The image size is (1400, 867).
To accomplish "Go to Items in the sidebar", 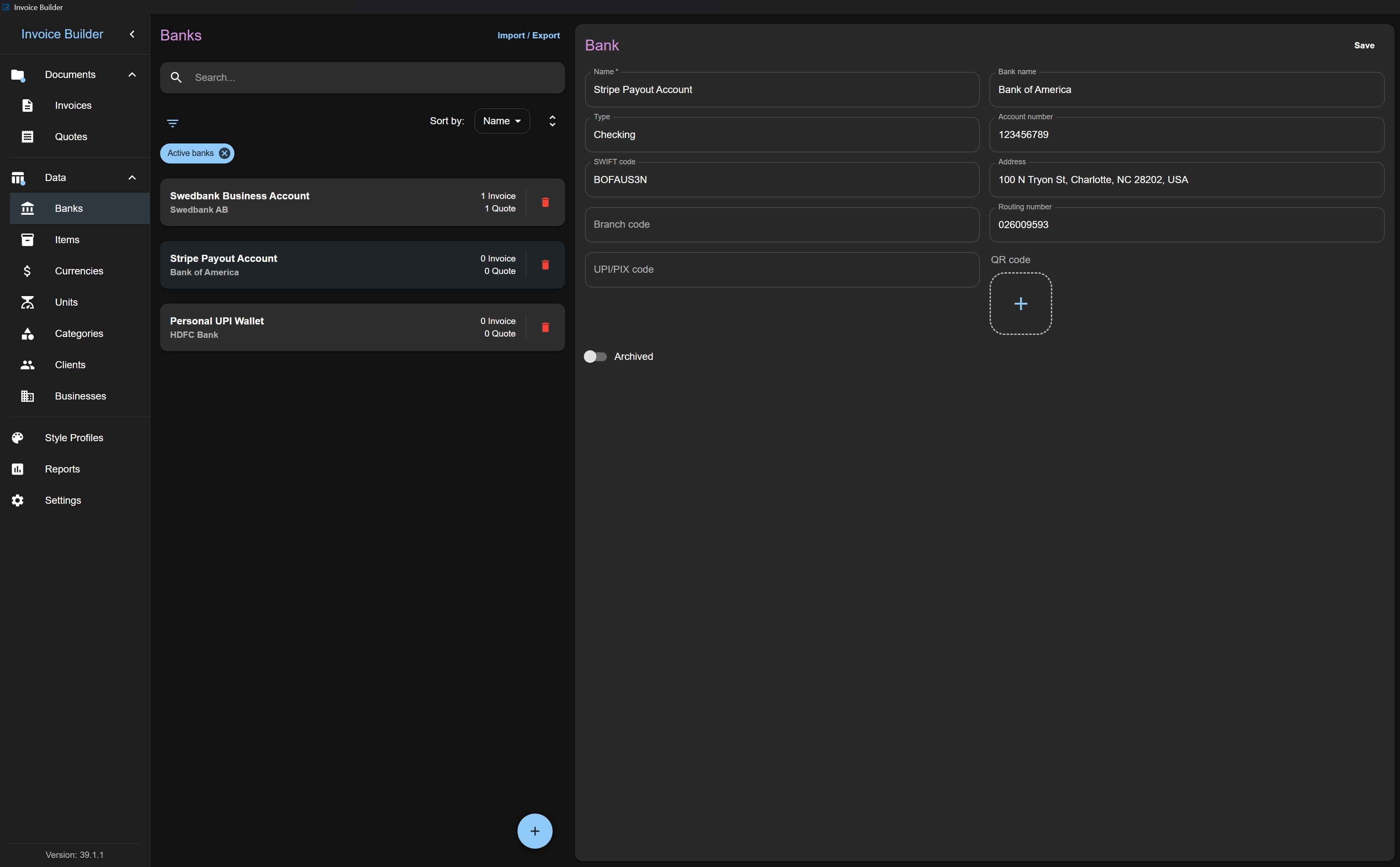I will [80, 240].
